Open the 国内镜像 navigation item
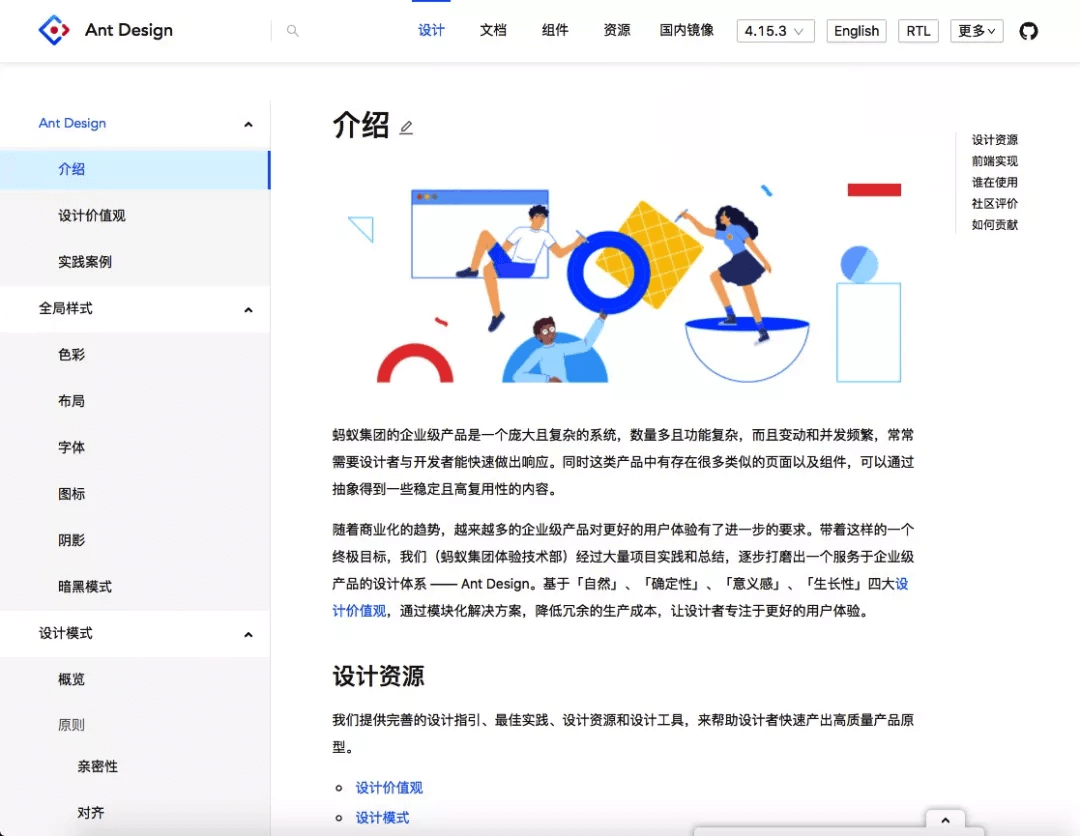This screenshot has height=836, width=1080. coord(687,30)
